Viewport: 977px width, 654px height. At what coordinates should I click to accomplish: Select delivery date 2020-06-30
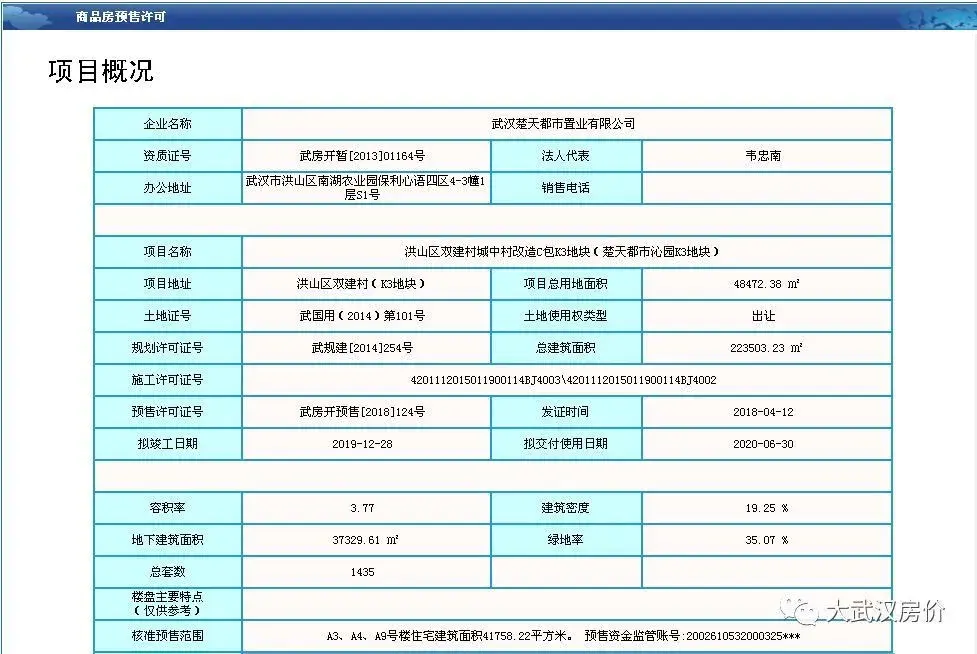763,444
